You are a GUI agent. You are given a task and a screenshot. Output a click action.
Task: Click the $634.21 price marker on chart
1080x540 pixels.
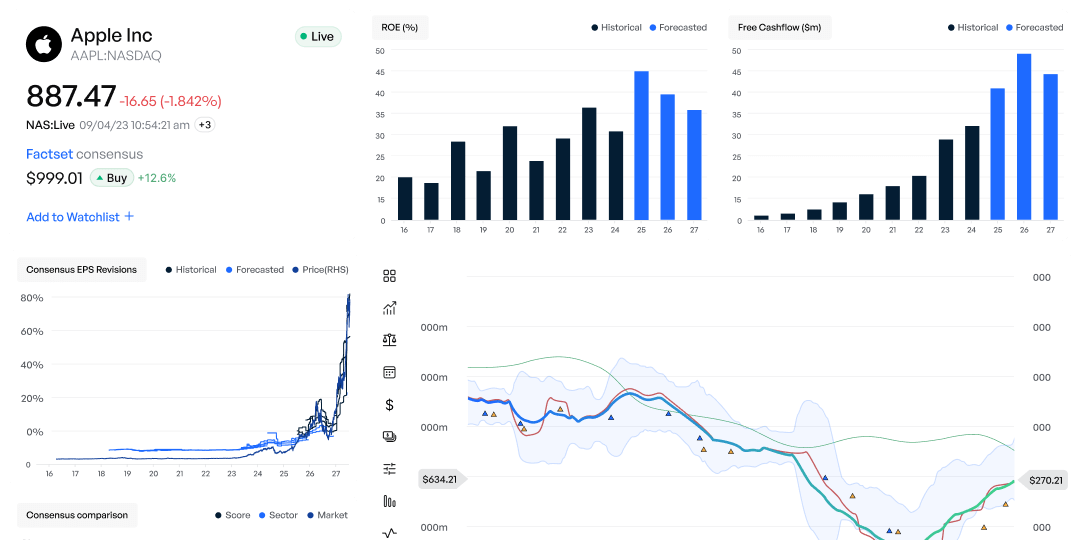coord(439,479)
